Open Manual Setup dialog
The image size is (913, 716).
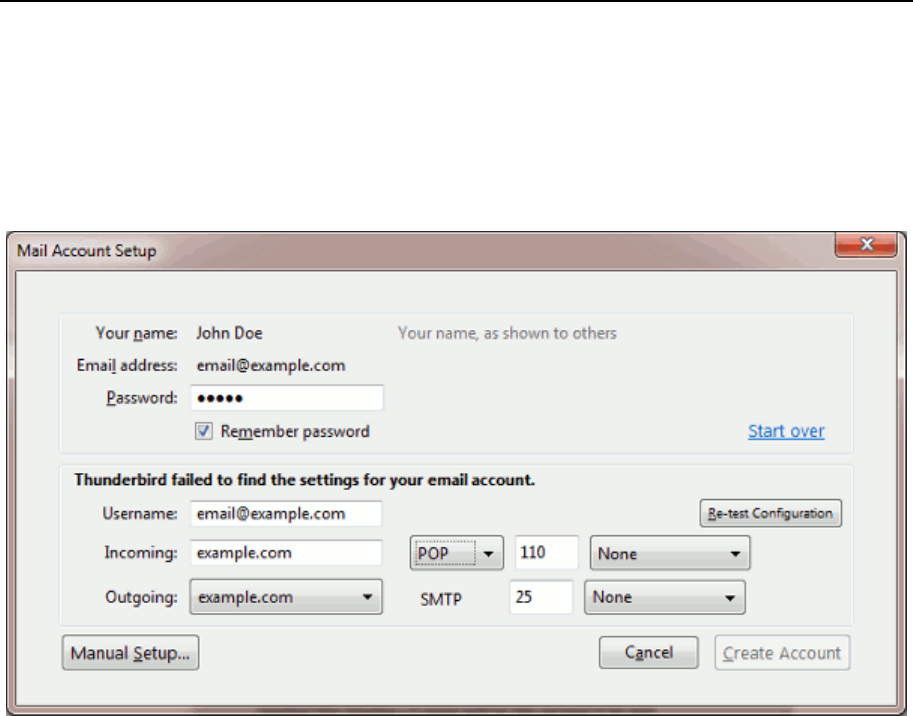(x=130, y=653)
